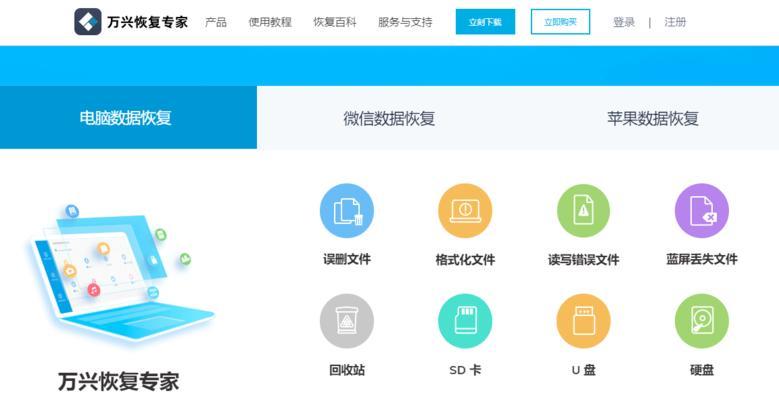Screen dimensions: 779x400
Task: Open the 服务与支持 menu
Action: [x=405, y=22]
